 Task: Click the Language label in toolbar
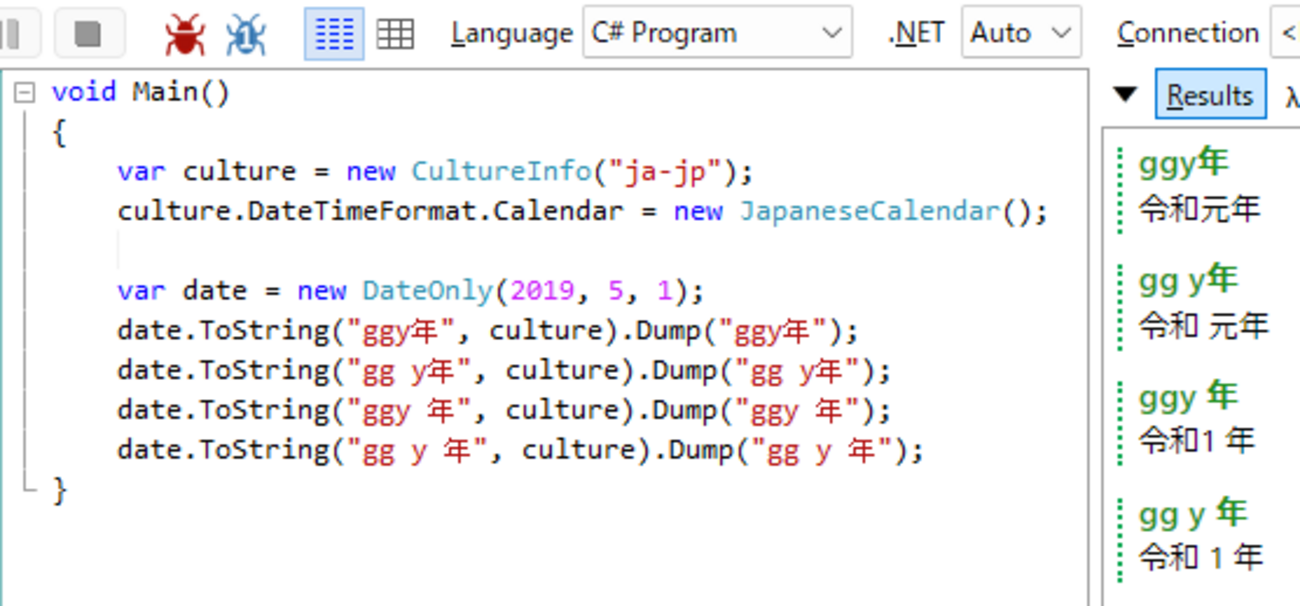click(512, 33)
